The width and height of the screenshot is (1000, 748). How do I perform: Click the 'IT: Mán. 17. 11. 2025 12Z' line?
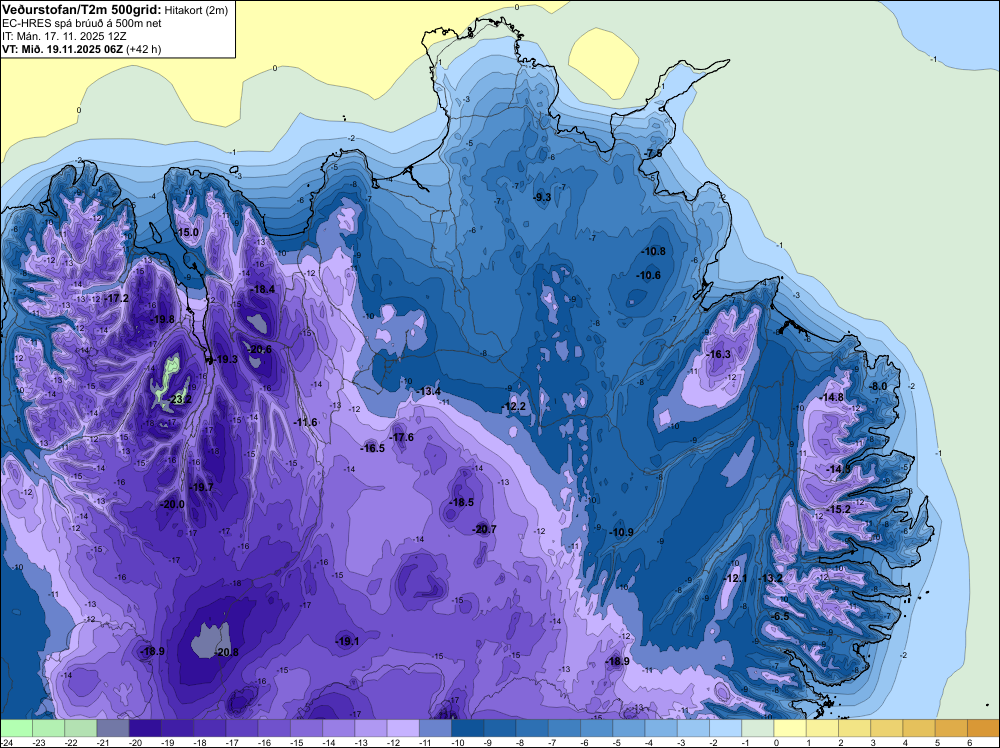pos(64,36)
